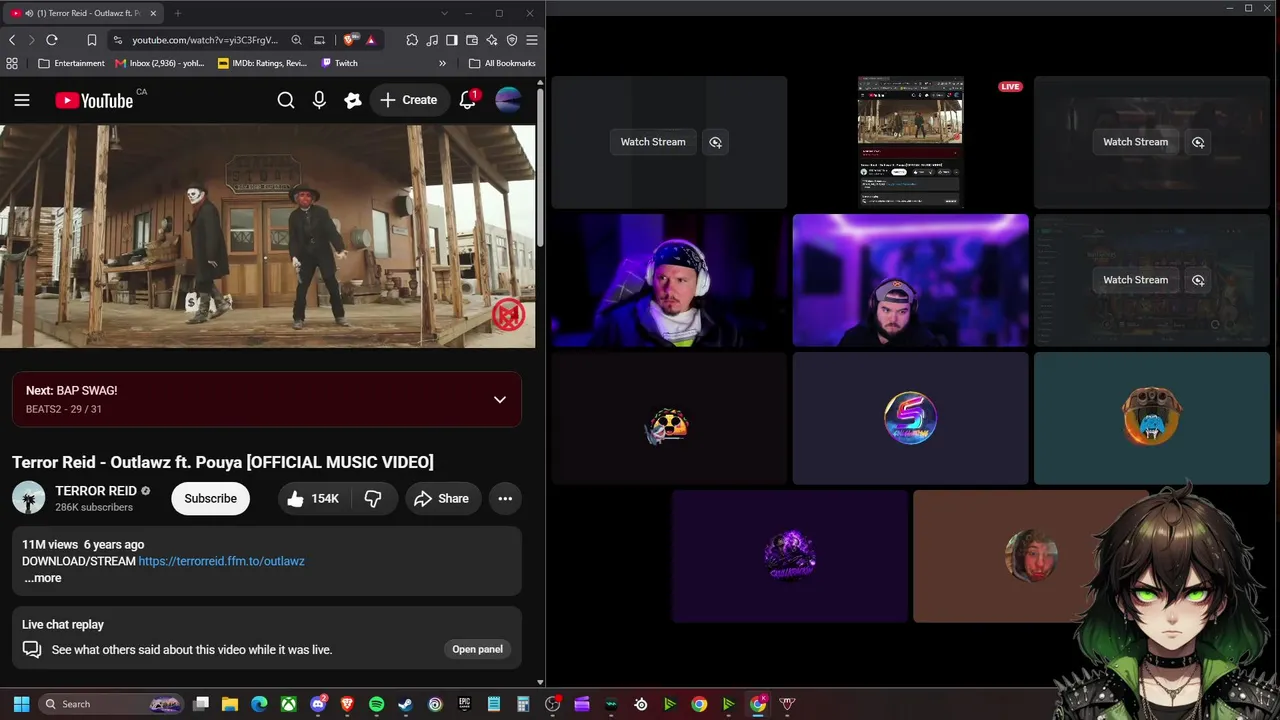Select the Terror Reid - Outlawz tab

(x=82, y=13)
